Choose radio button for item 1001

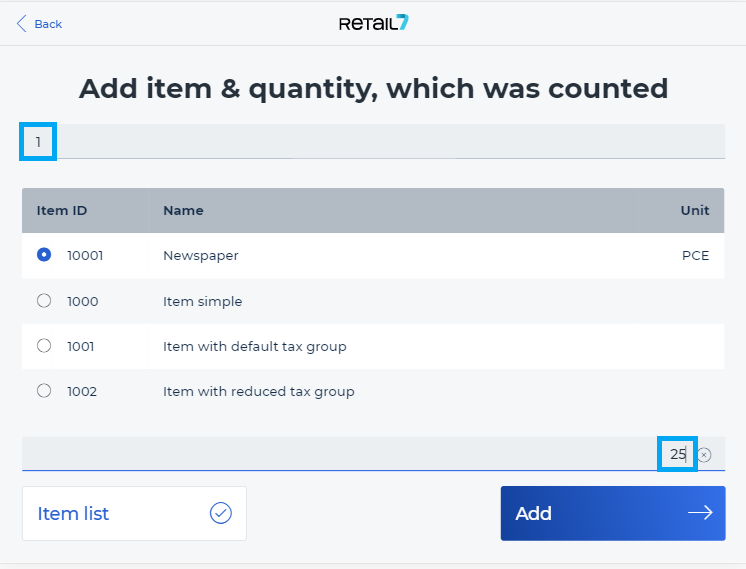click(44, 346)
